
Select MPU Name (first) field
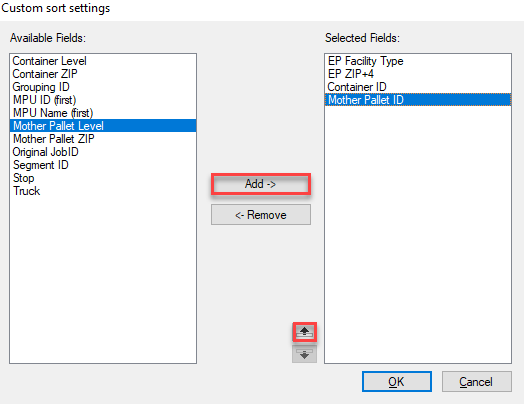click(x=53, y=113)
